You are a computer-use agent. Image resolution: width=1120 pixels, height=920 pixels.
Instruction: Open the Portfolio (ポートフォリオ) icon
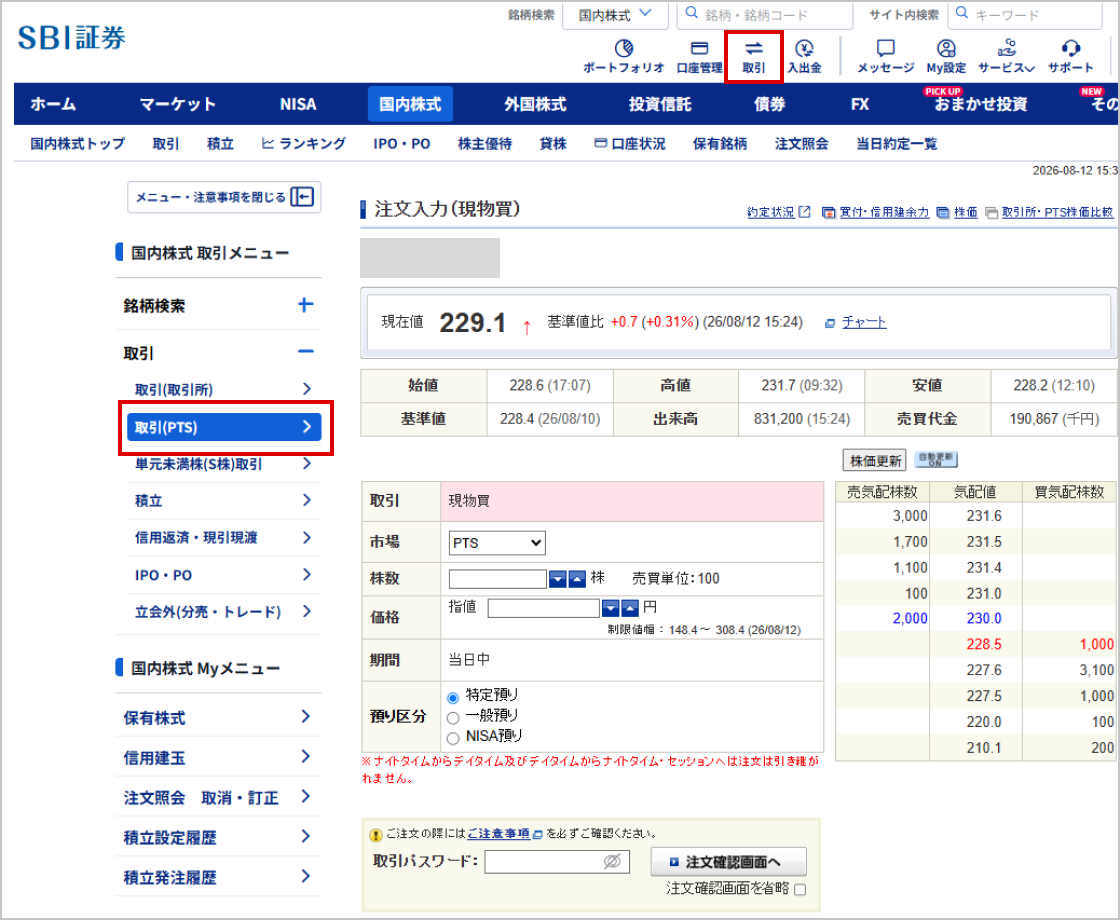point(624,56)
